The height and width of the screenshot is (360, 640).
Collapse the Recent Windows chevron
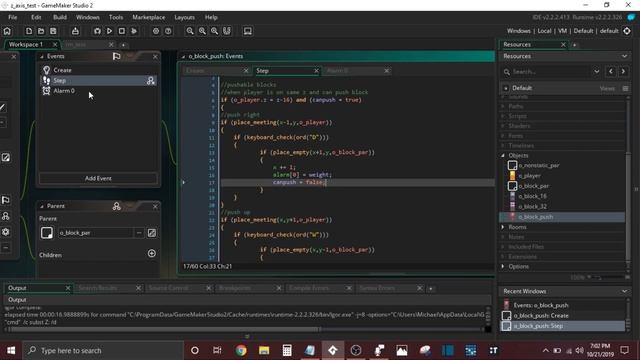(x=624, y=291)
